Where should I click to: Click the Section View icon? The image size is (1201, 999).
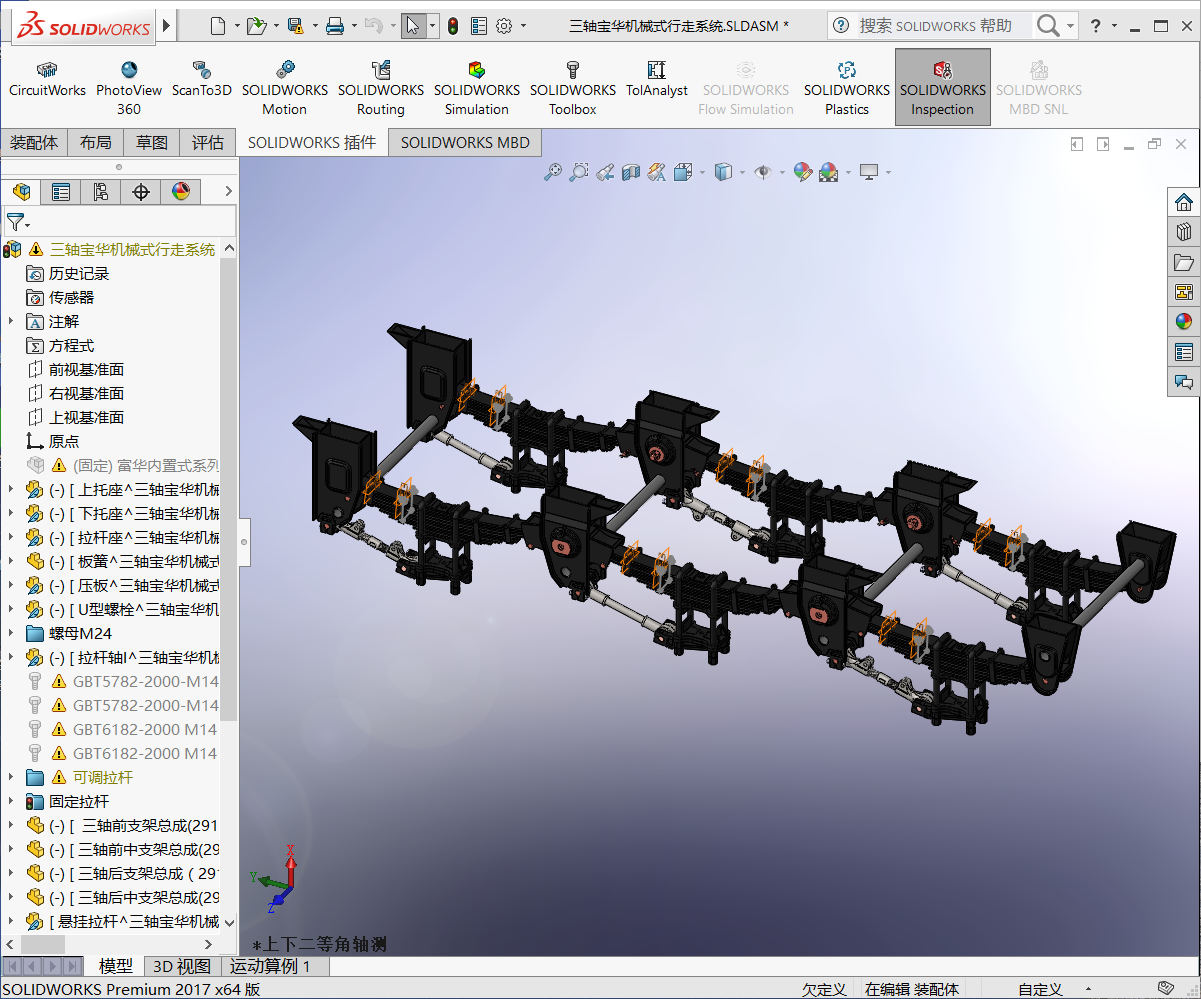(x=631, y=172)
